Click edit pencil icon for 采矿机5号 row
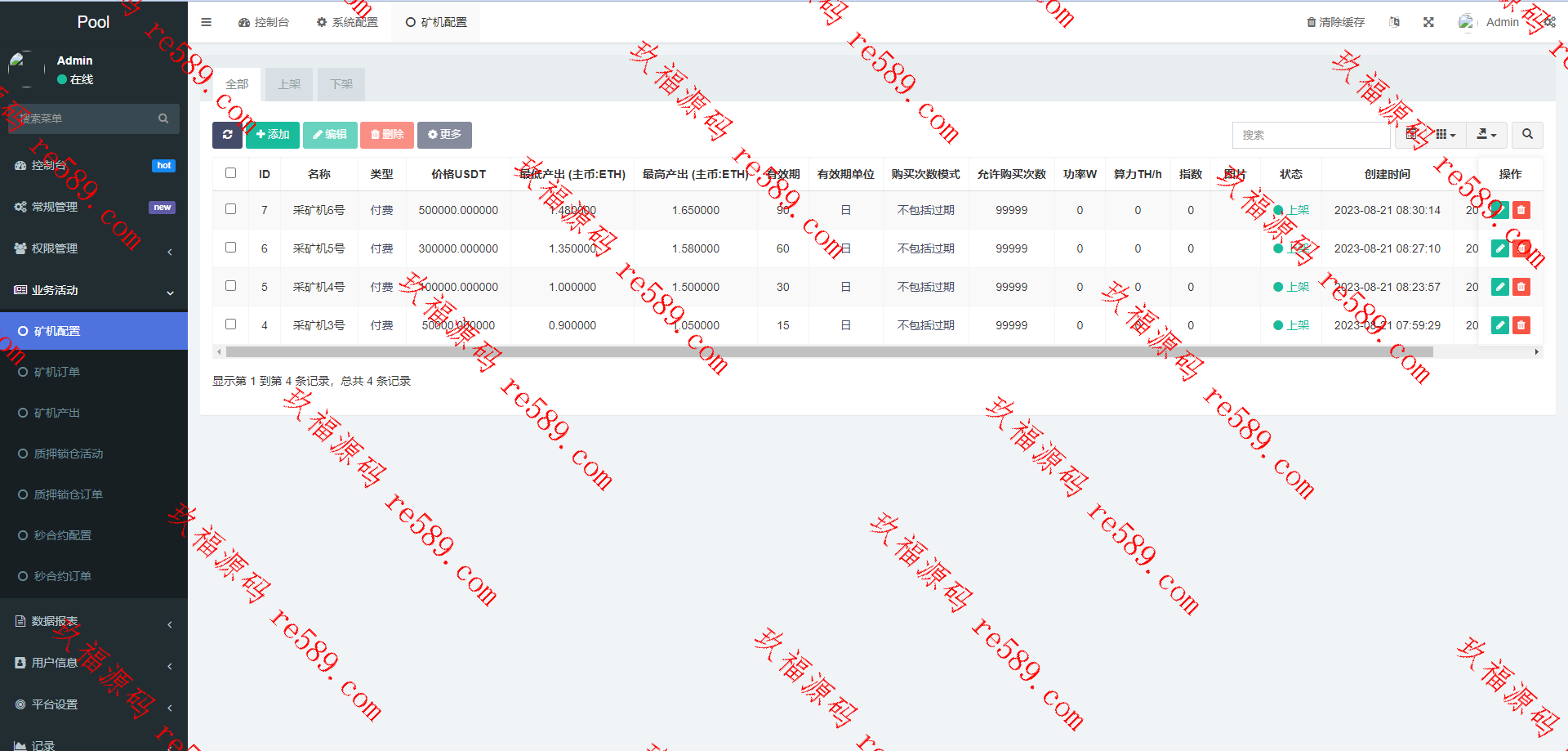The height and width of the screenshot is (751, 1568). click(1500, 248)
